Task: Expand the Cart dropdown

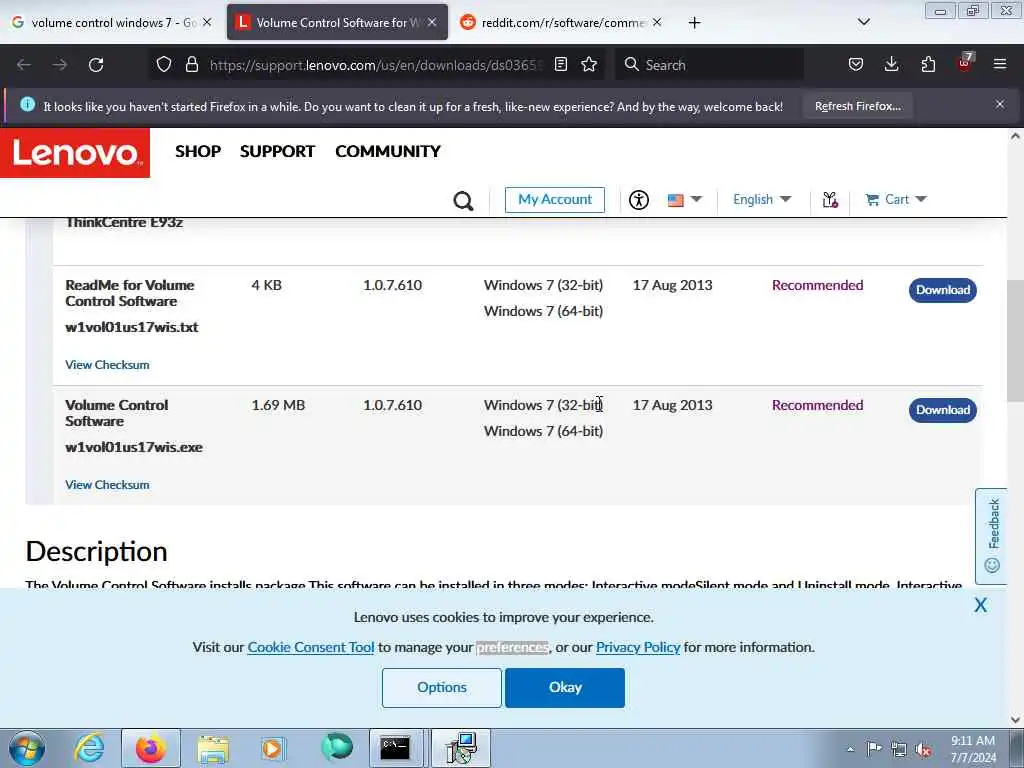Action: click(896, 199)
